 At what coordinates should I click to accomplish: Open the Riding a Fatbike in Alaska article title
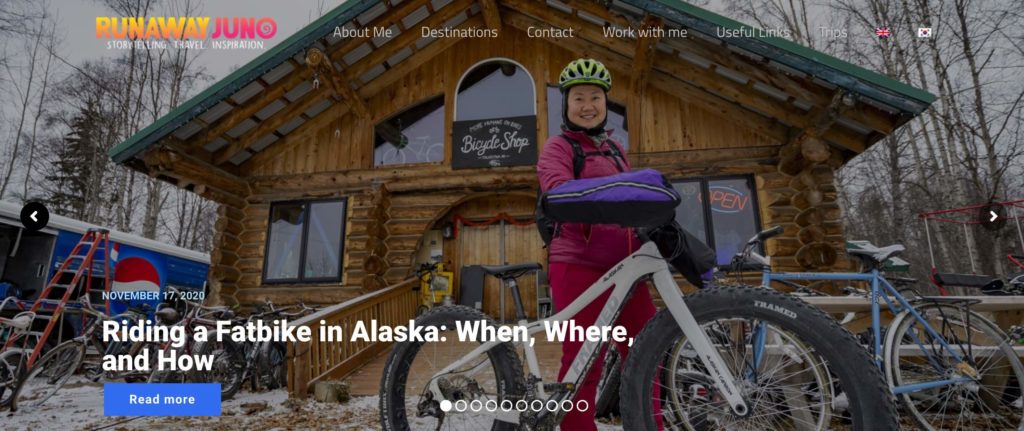pyautogui.click(x=368, y=346)
